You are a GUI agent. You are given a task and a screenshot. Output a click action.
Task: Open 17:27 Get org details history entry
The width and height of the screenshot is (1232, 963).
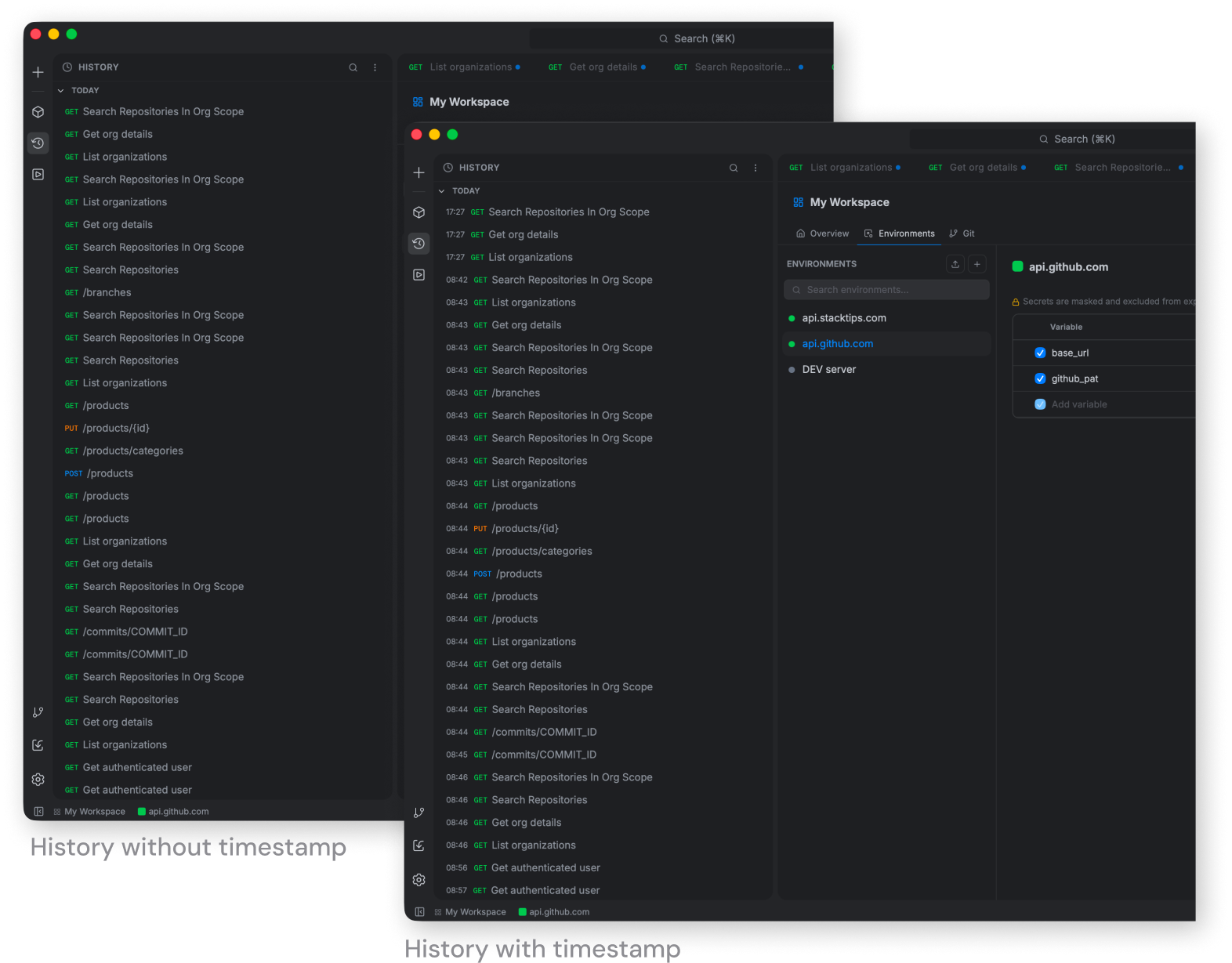click(x=603, y=235)
